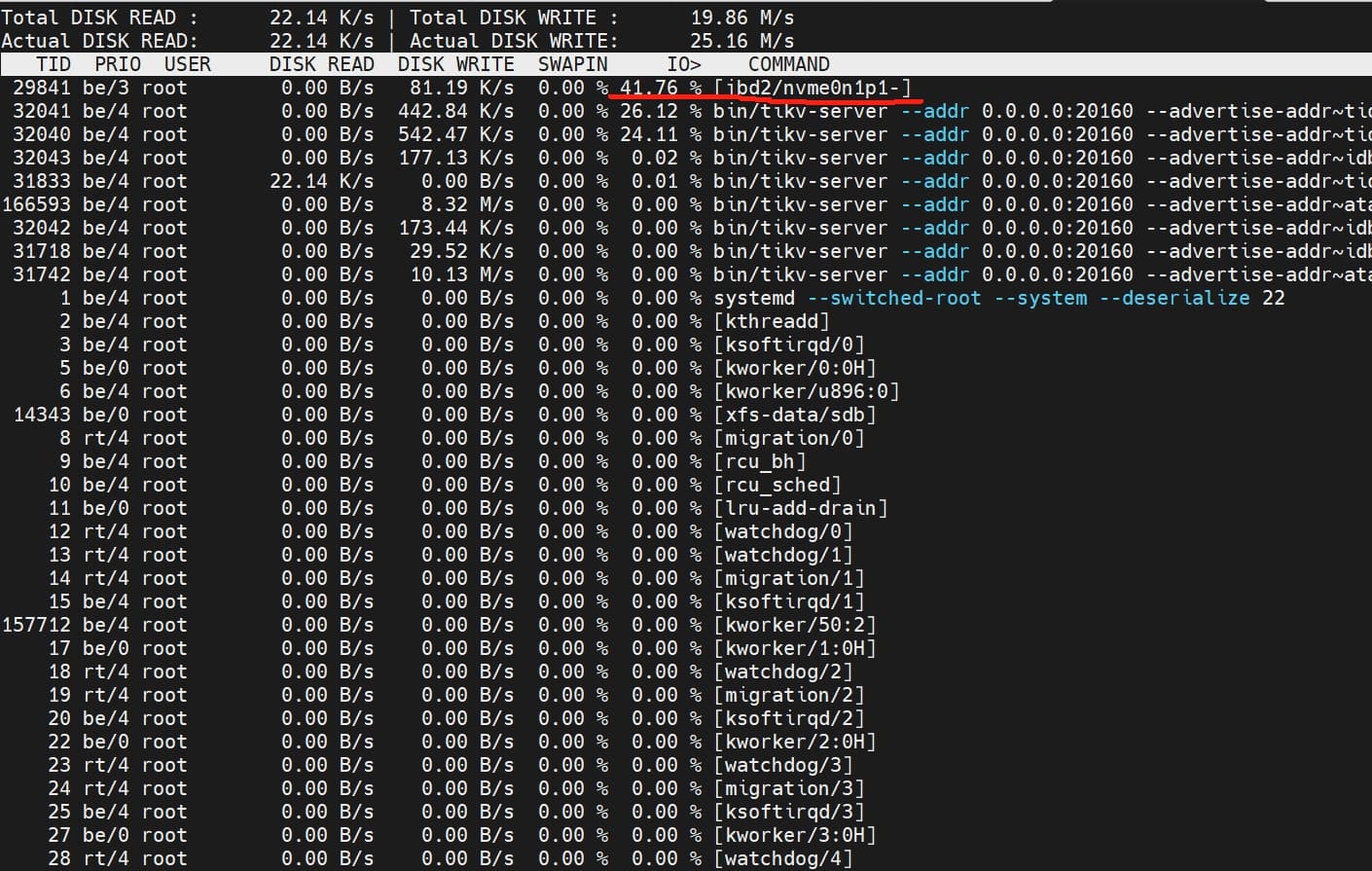This screenshot has height=871, width=1372.
Task: Select the [migration/2] process
Action: pyautogui.click(x=789, y=695)
